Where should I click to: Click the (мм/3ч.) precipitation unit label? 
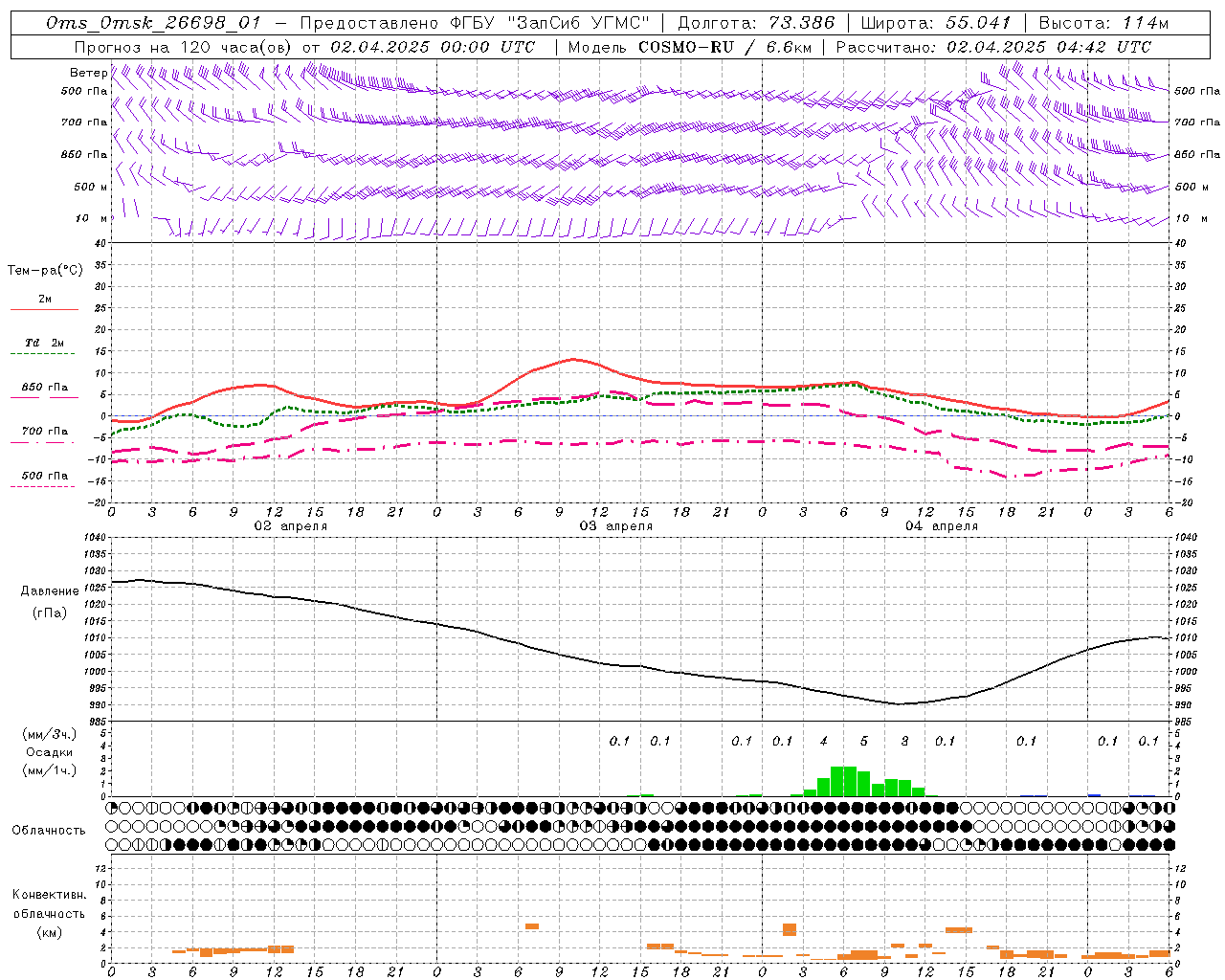point(50,734)
